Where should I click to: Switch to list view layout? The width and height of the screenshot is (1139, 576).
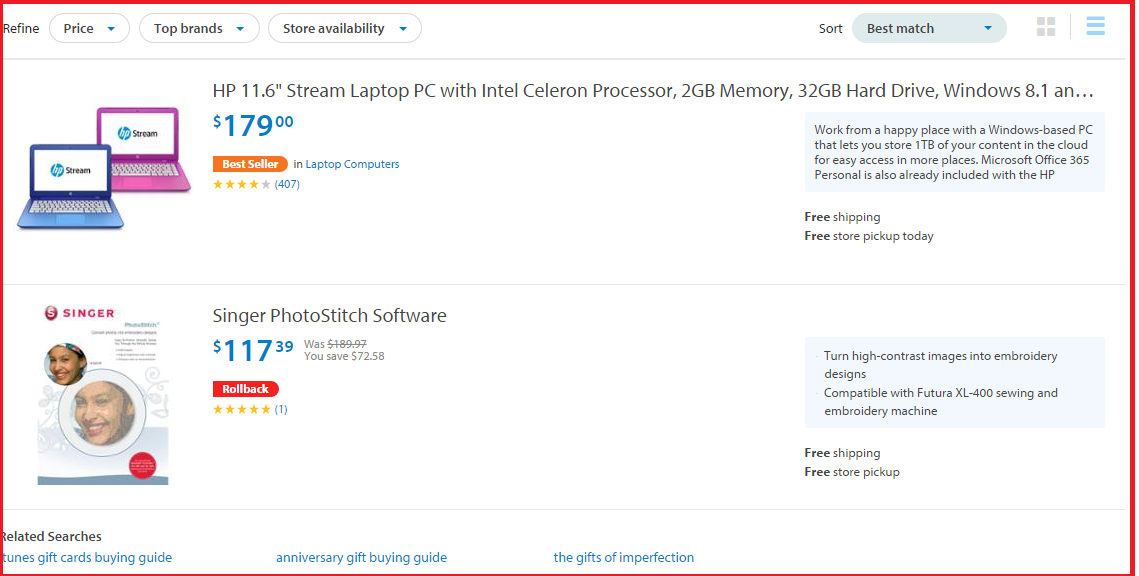tap(1096, 27)
